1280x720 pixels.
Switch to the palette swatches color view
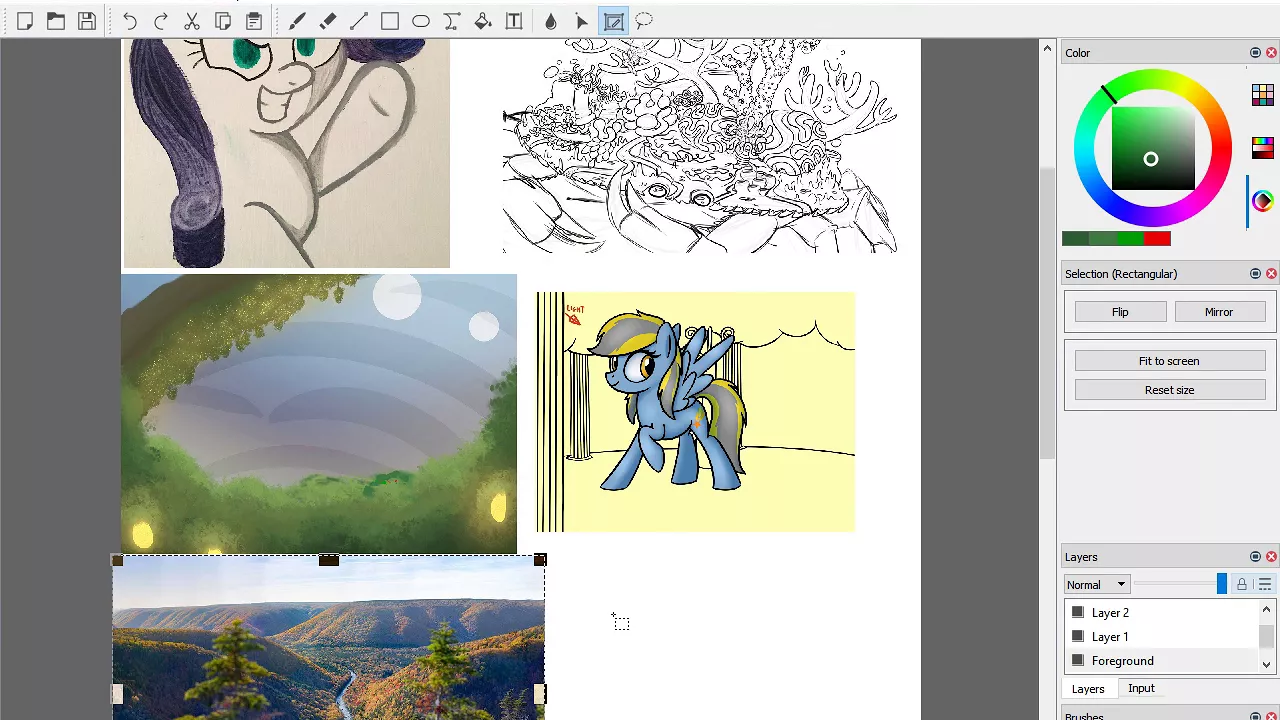pos(1262,94)
